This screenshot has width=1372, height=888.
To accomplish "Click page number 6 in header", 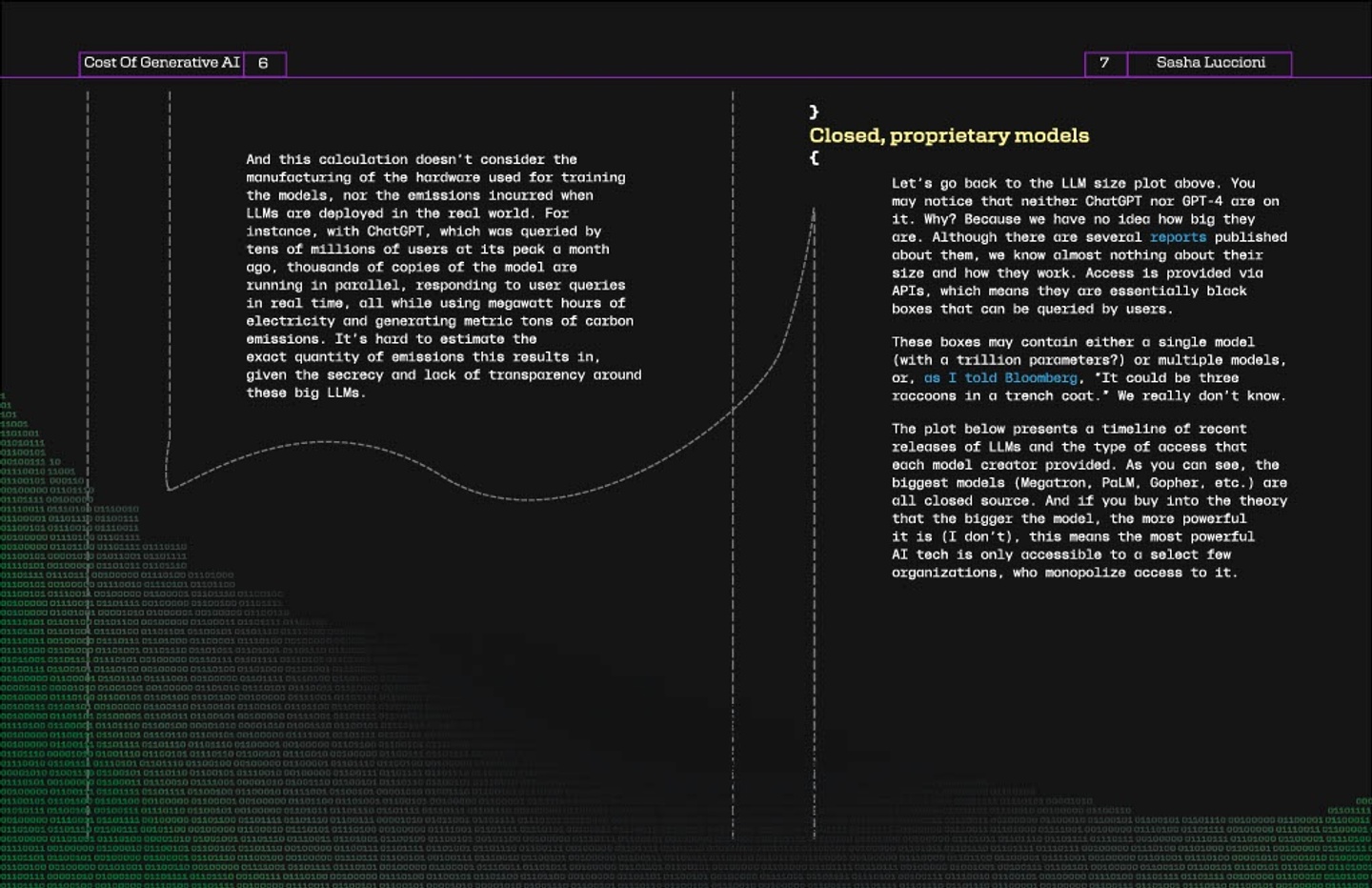I will [x=264, y=63].
